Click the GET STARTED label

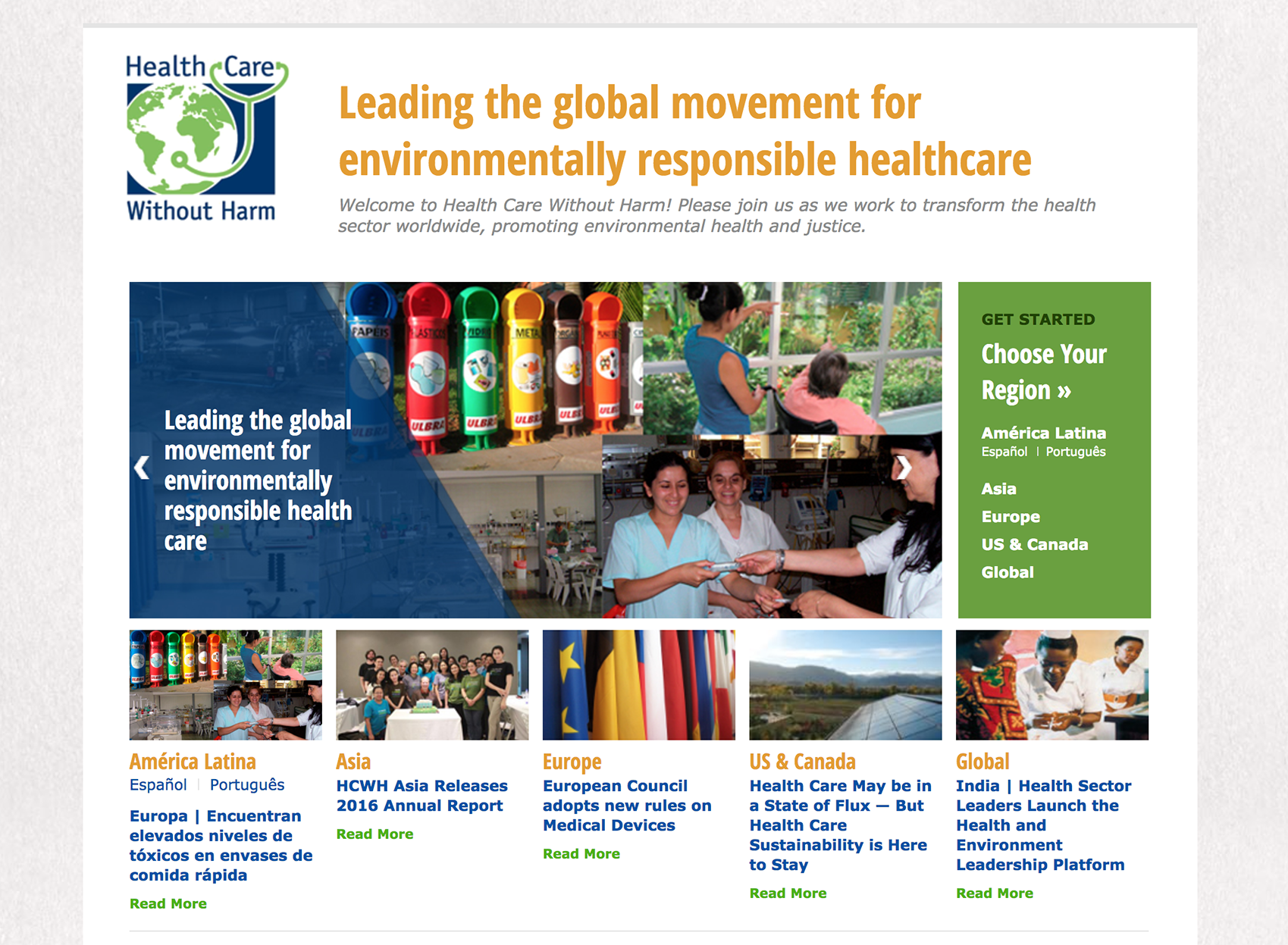click(1038, 319)
